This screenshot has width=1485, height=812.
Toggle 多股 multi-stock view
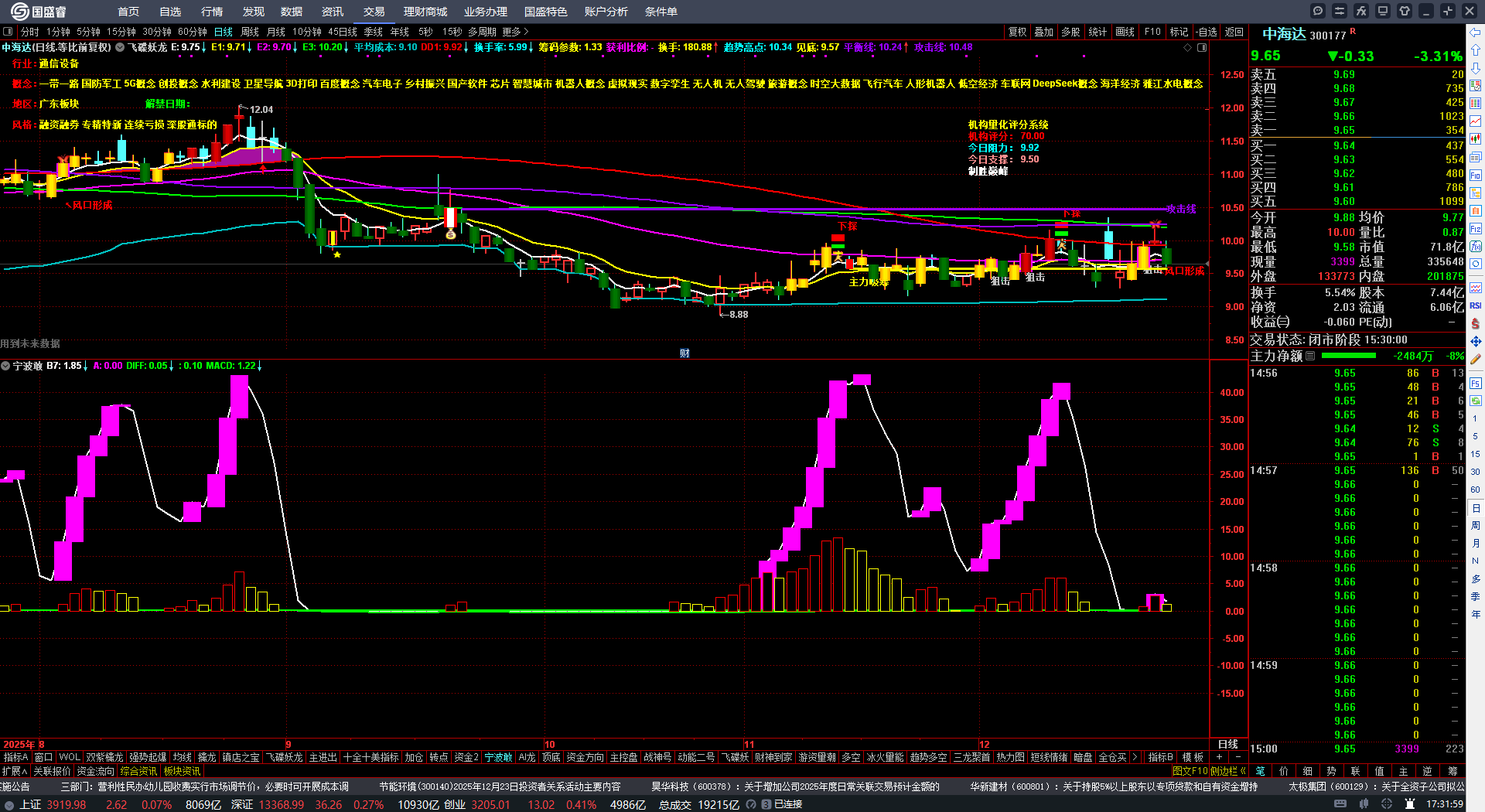(1070, 32)
